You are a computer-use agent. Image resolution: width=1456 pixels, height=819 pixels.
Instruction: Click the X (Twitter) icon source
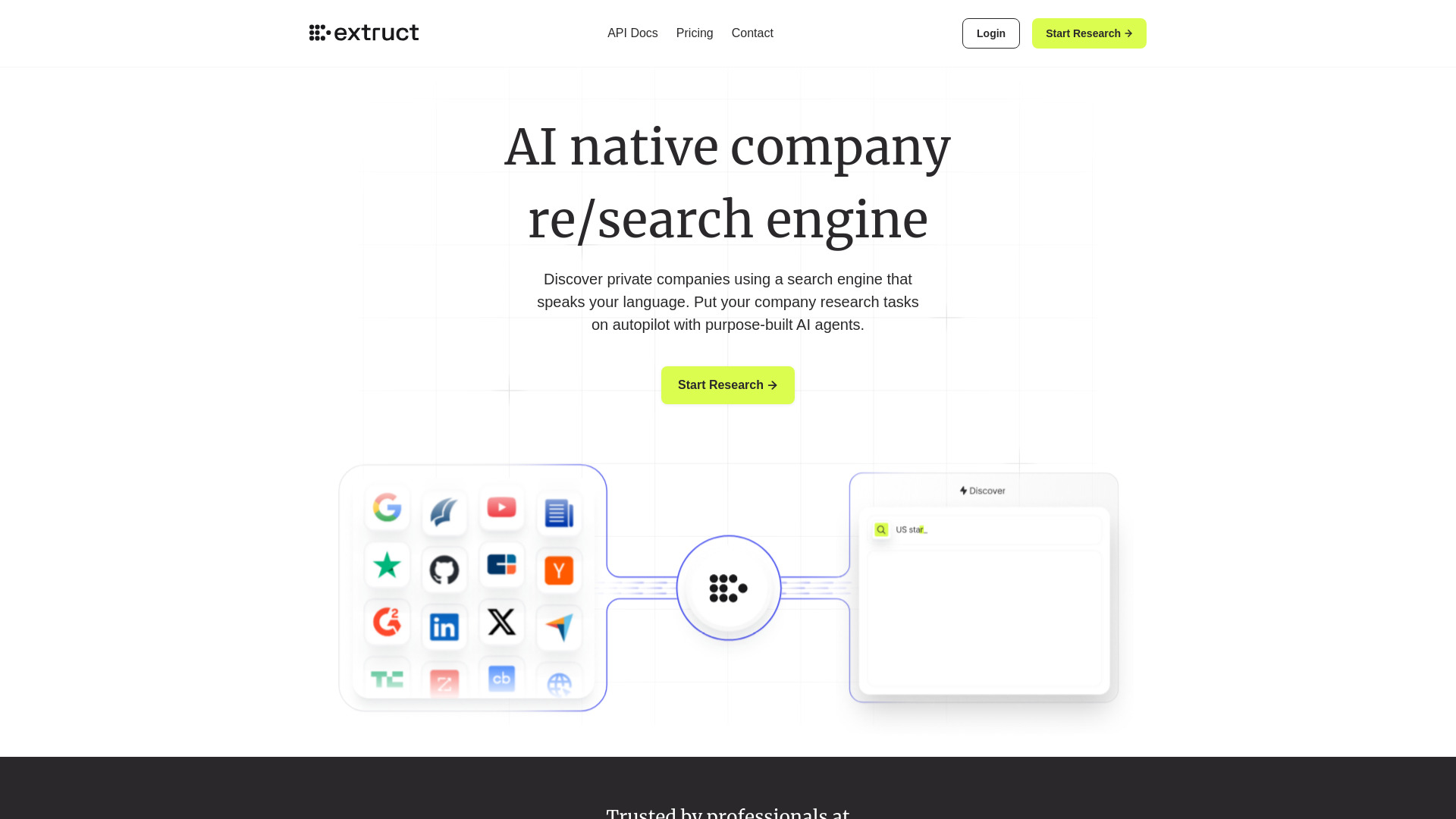point(502,622)
